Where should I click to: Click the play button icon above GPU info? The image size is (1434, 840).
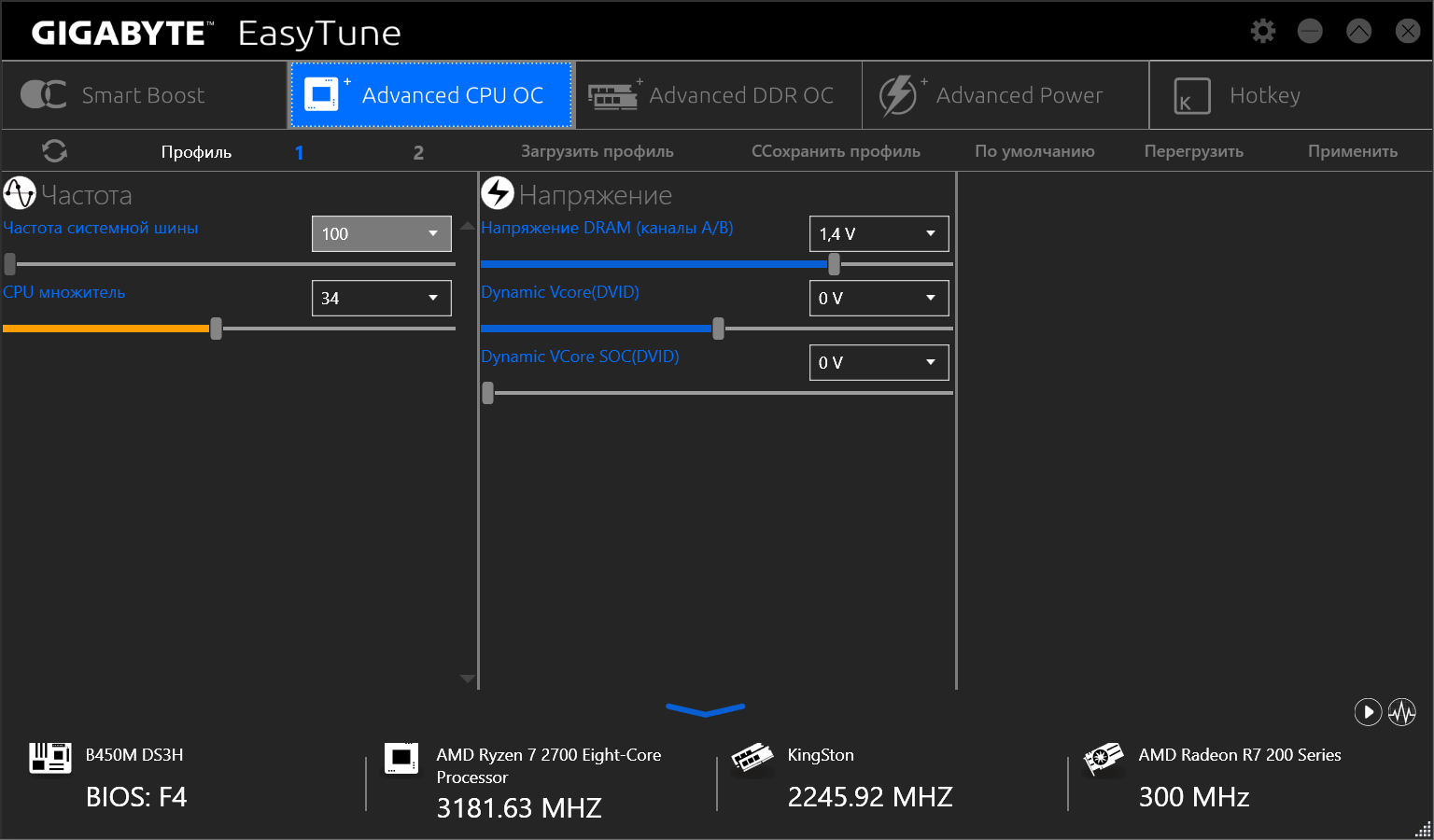(1368, 712)
